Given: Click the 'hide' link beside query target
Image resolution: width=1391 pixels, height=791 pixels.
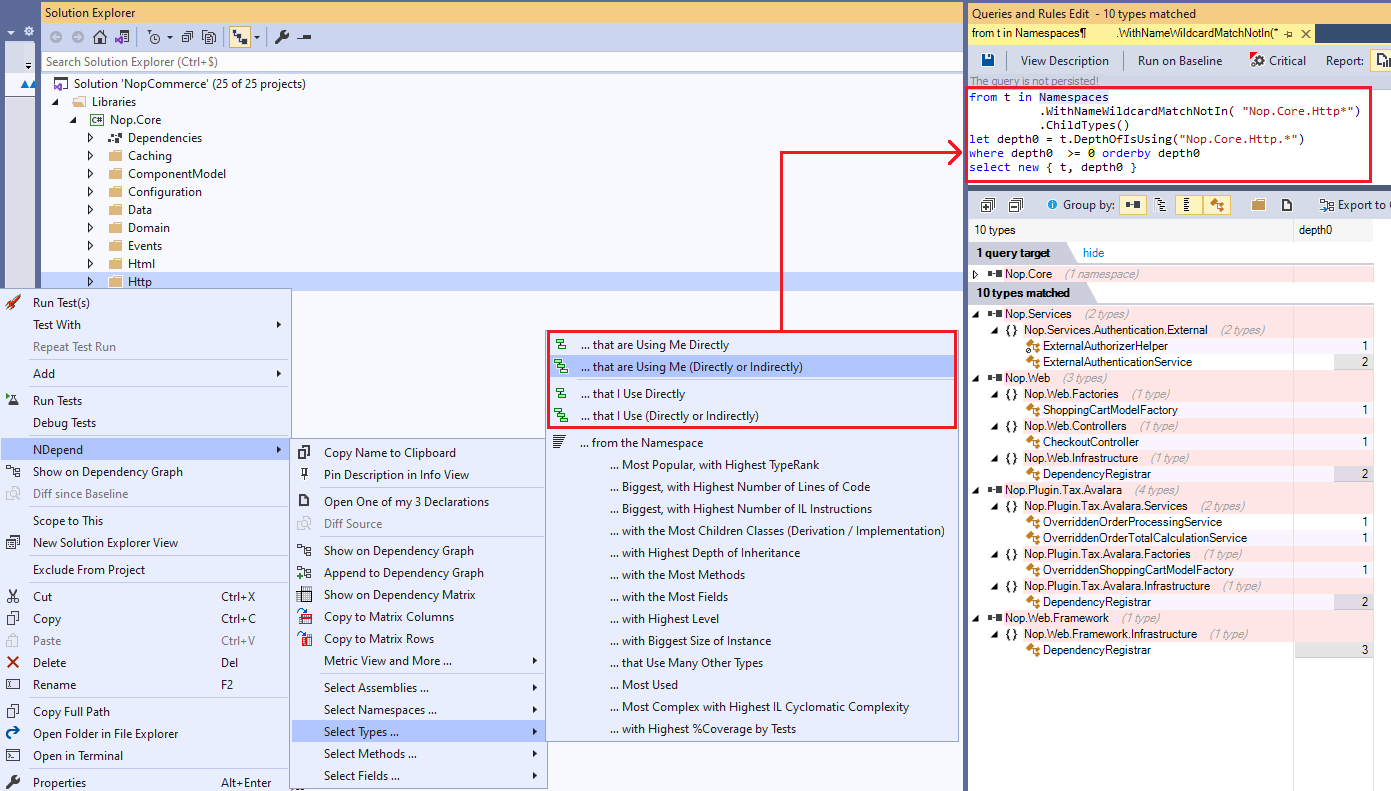Looking at the screenshot, I should click(1093, 253).
